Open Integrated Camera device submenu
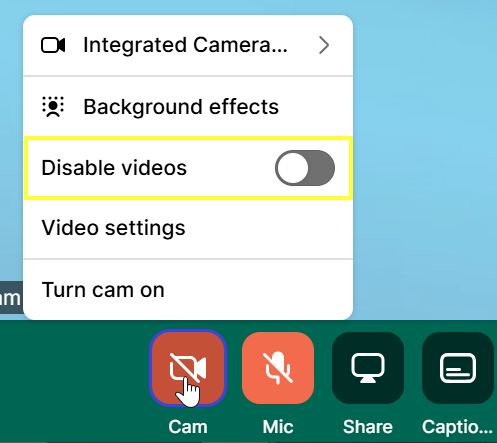The image size is (497, 443). click(x=188, y=45)
